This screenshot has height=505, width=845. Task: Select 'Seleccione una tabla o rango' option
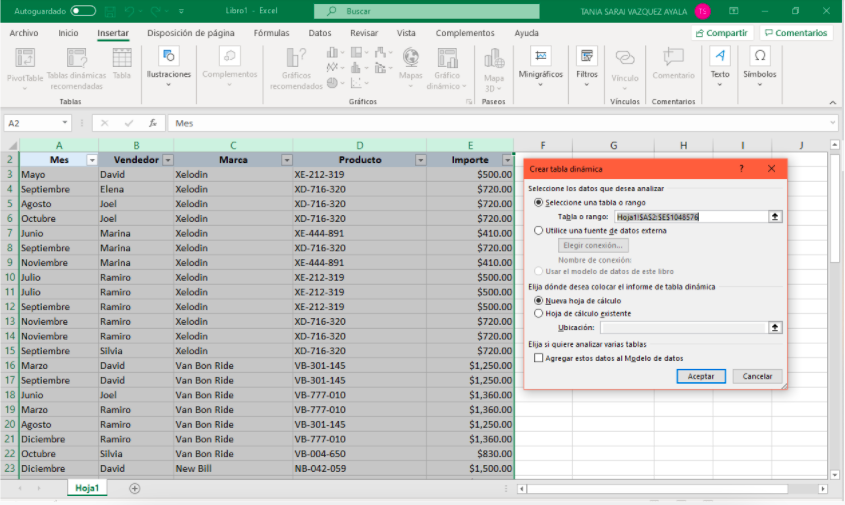(x=538, y=203)
